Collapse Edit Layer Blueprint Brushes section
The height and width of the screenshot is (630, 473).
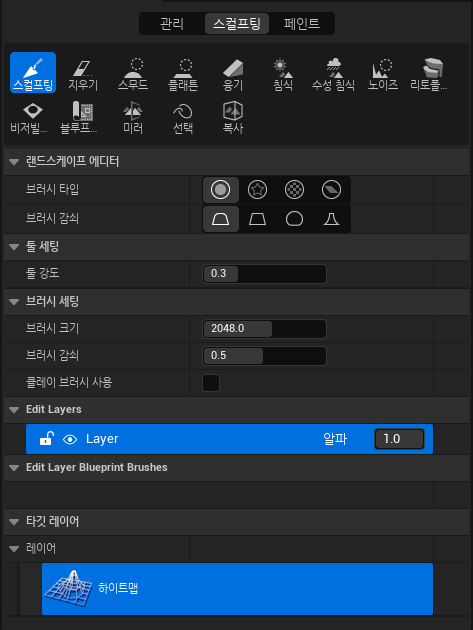coord(14,468)
